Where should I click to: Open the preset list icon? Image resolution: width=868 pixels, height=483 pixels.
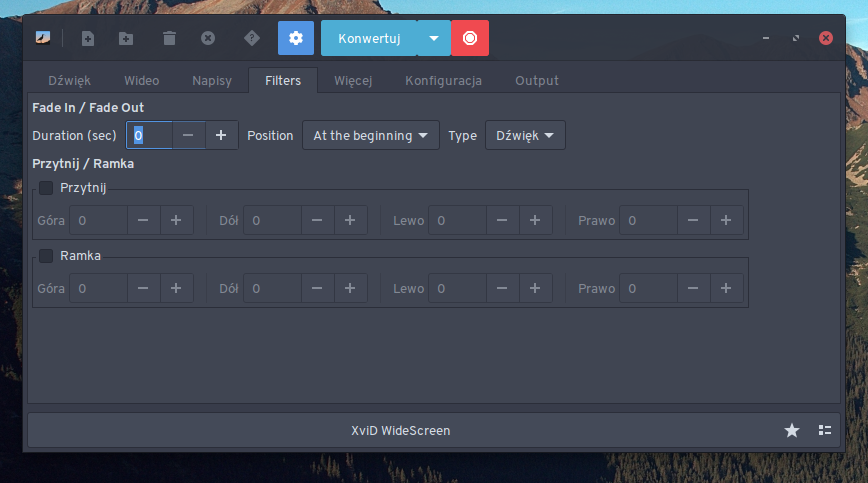pos(825,430)
